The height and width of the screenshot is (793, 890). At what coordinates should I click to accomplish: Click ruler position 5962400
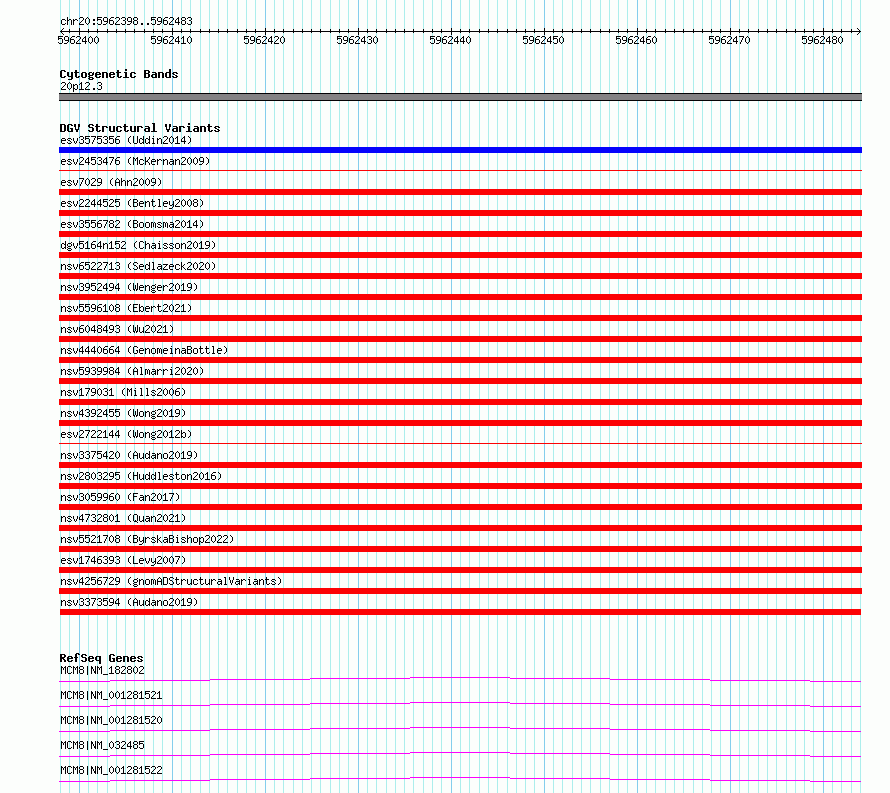[x=78, y=40]
